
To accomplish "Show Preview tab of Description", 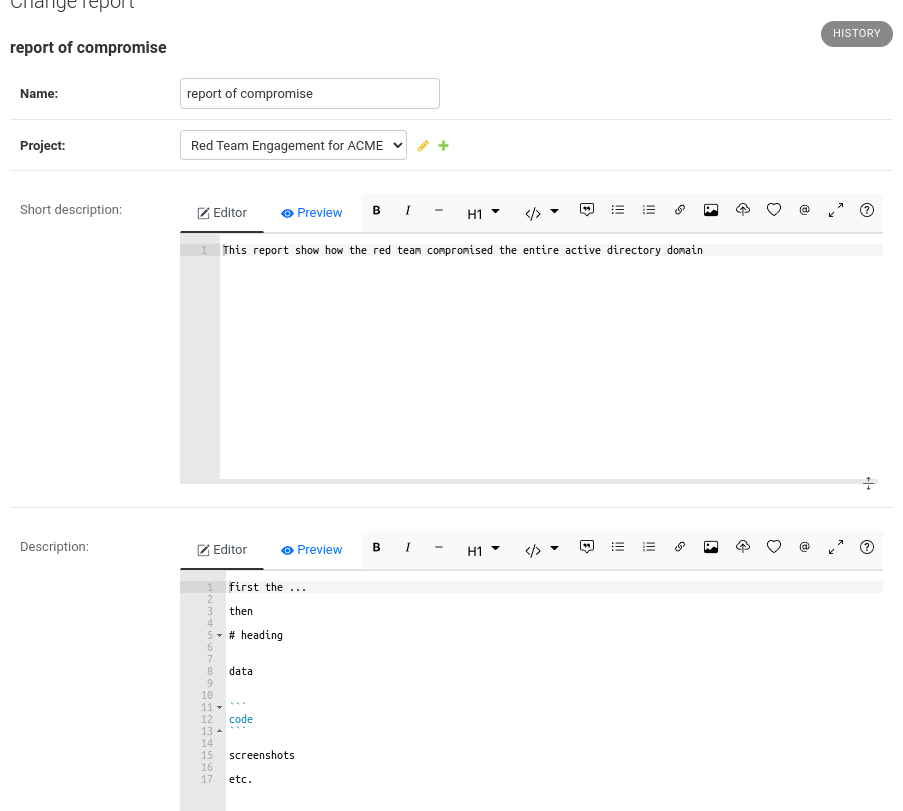I will (312, 550).
